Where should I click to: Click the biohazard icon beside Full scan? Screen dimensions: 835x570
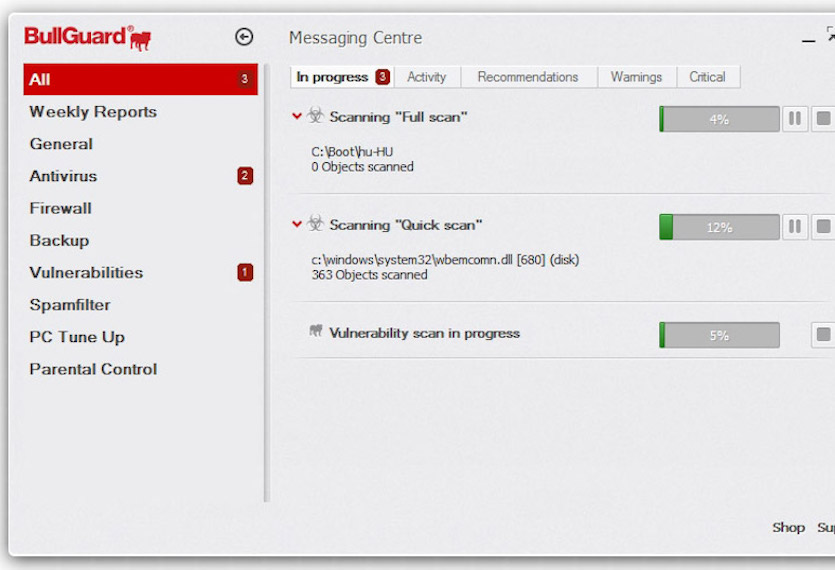(316, 115)
